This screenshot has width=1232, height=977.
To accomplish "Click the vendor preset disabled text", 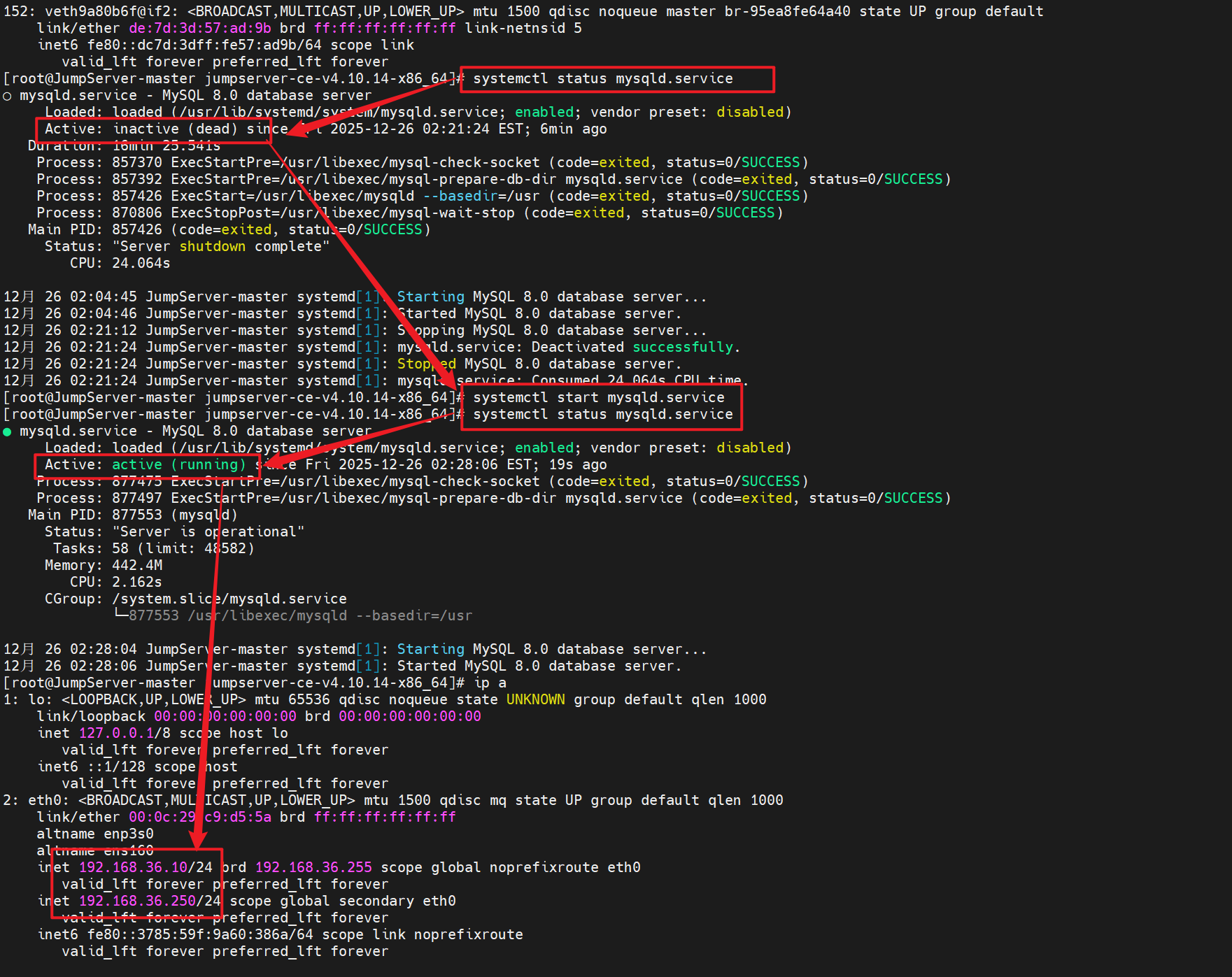I will coord(749,112).
